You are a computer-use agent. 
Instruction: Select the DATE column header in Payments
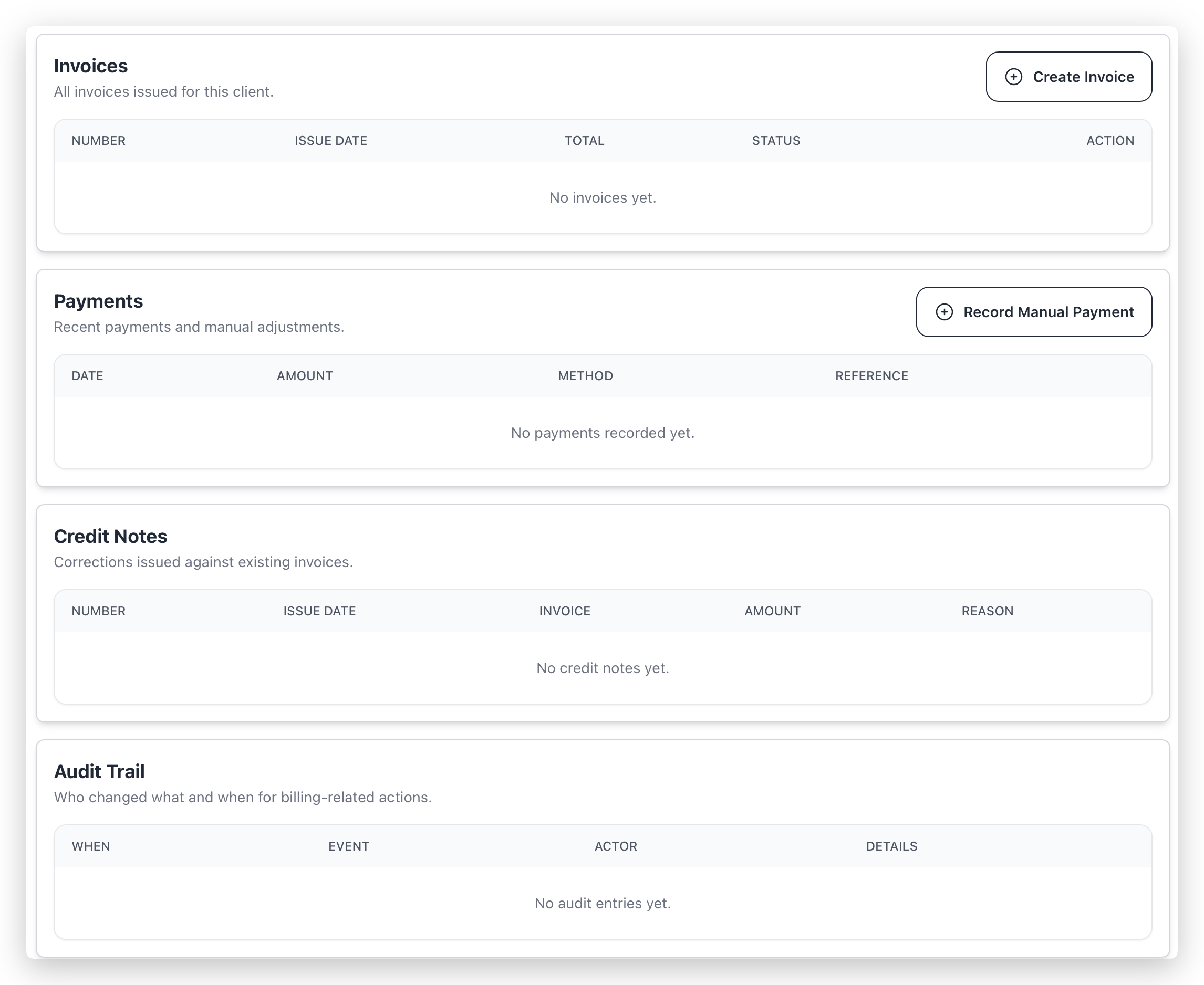[x=87, y=375]
